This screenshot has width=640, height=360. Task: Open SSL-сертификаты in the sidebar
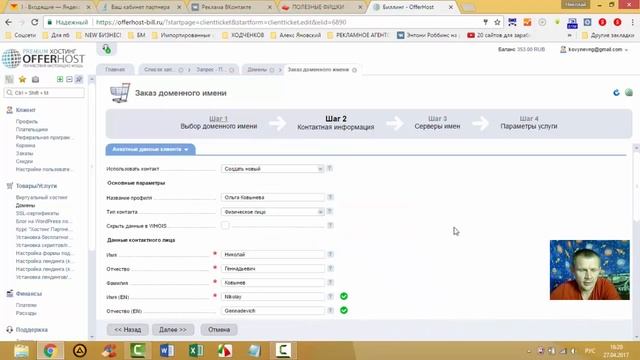[37, 213]
